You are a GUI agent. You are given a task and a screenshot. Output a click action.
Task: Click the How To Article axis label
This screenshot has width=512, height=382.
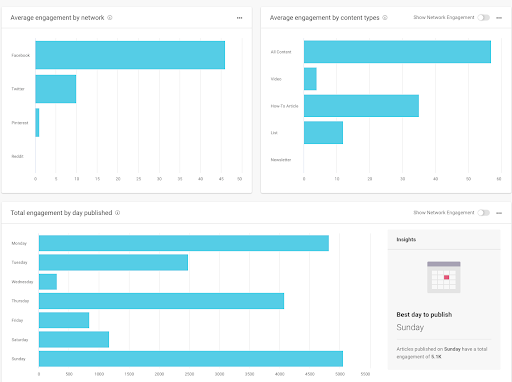point(284,106)
